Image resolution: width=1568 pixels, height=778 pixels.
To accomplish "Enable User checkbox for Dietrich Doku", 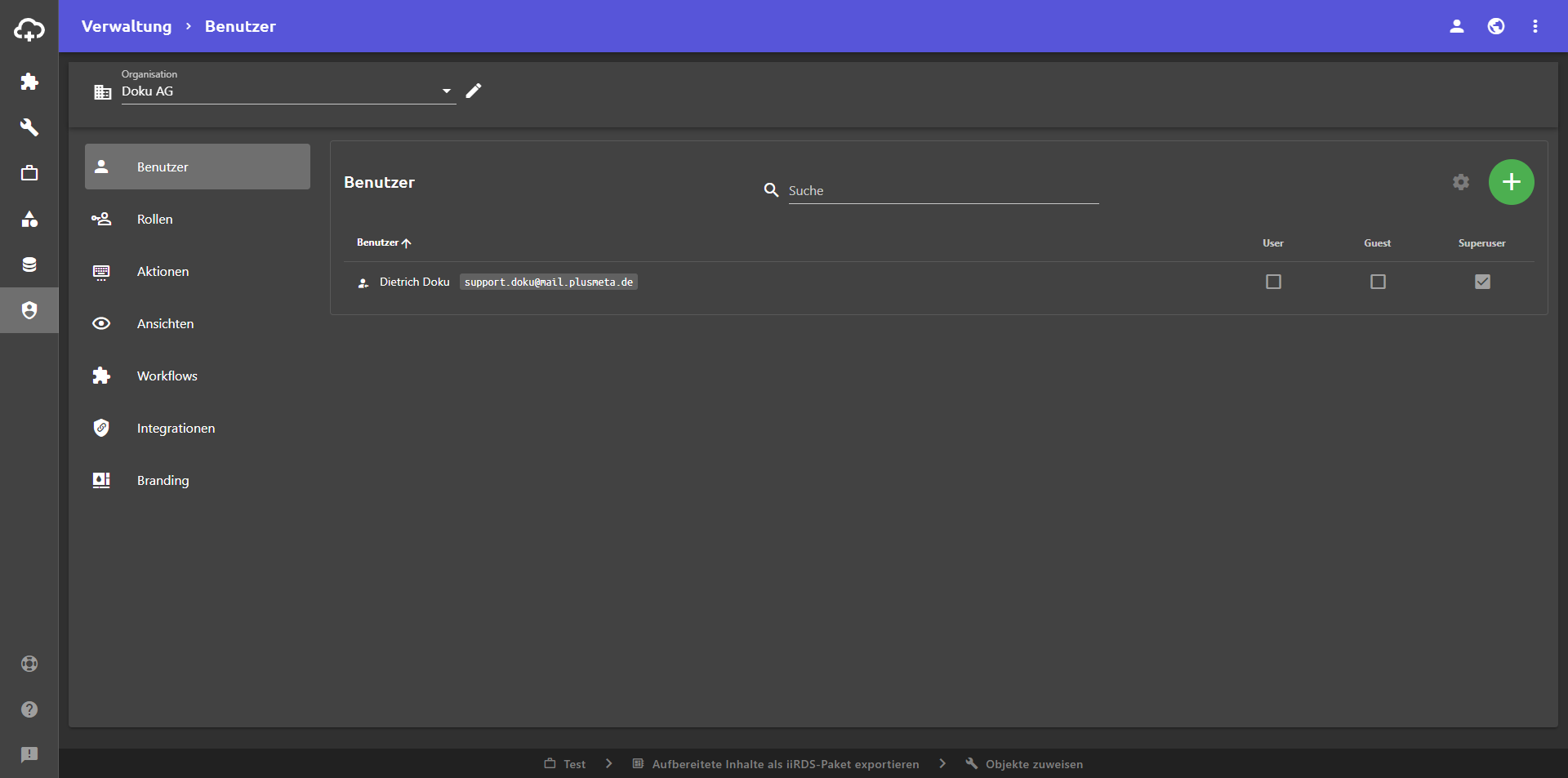I will pyautogui.click(x=1273, y=282).
